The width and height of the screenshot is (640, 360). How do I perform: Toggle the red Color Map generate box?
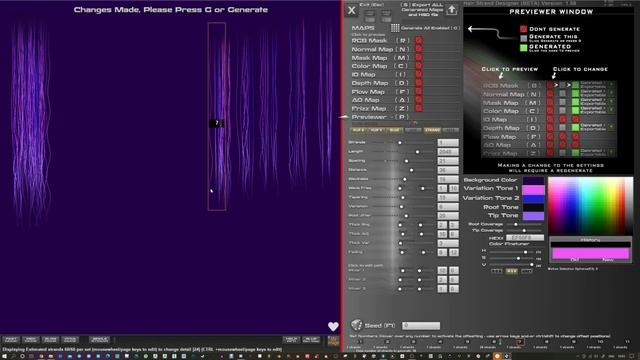[x=418, y=66]
